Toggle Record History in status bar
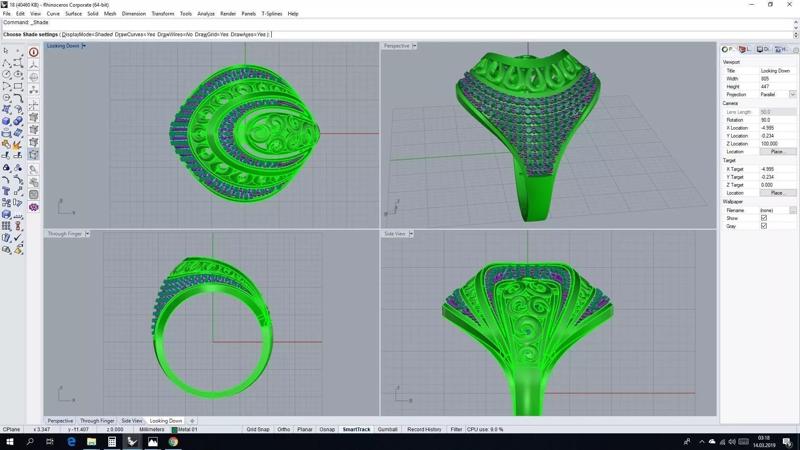 pos(424,430)
